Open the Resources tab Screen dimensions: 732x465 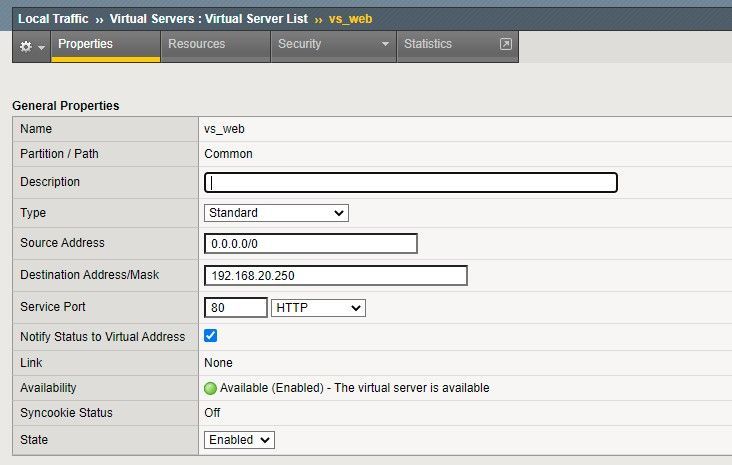(196, 44)
